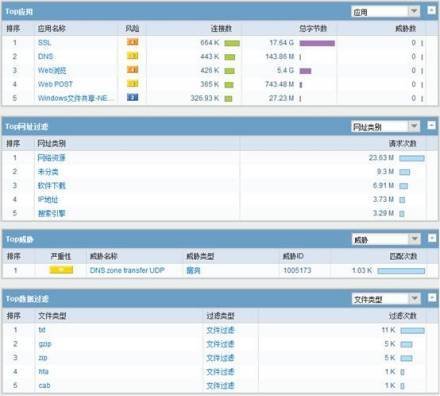
Task: Click the 连接数 column header
Action: pos(221,28)
